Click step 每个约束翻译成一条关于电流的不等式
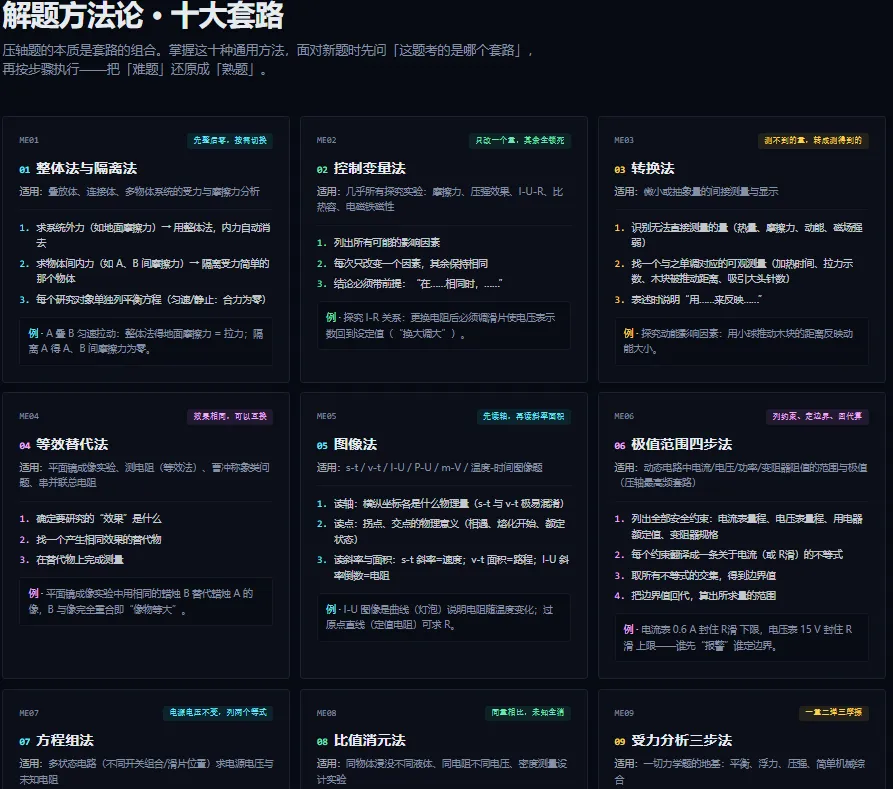Screen dimensions: 893x789 click(x=728, y=555)
